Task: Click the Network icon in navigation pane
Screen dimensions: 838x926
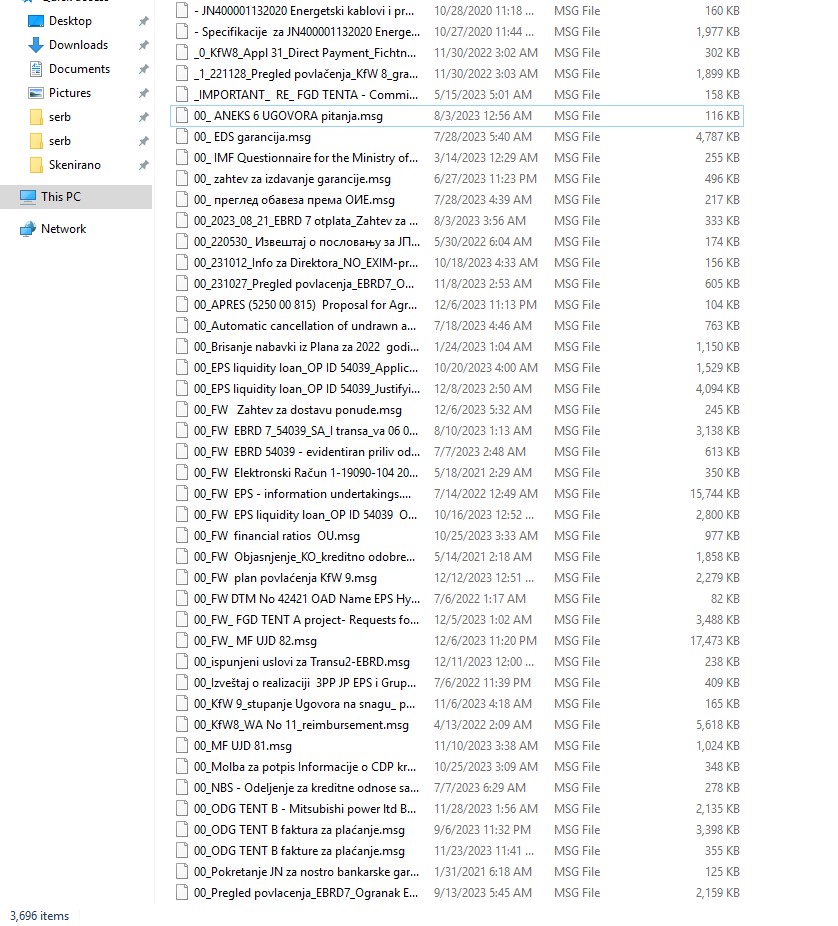Action: [x=28, y=229]
